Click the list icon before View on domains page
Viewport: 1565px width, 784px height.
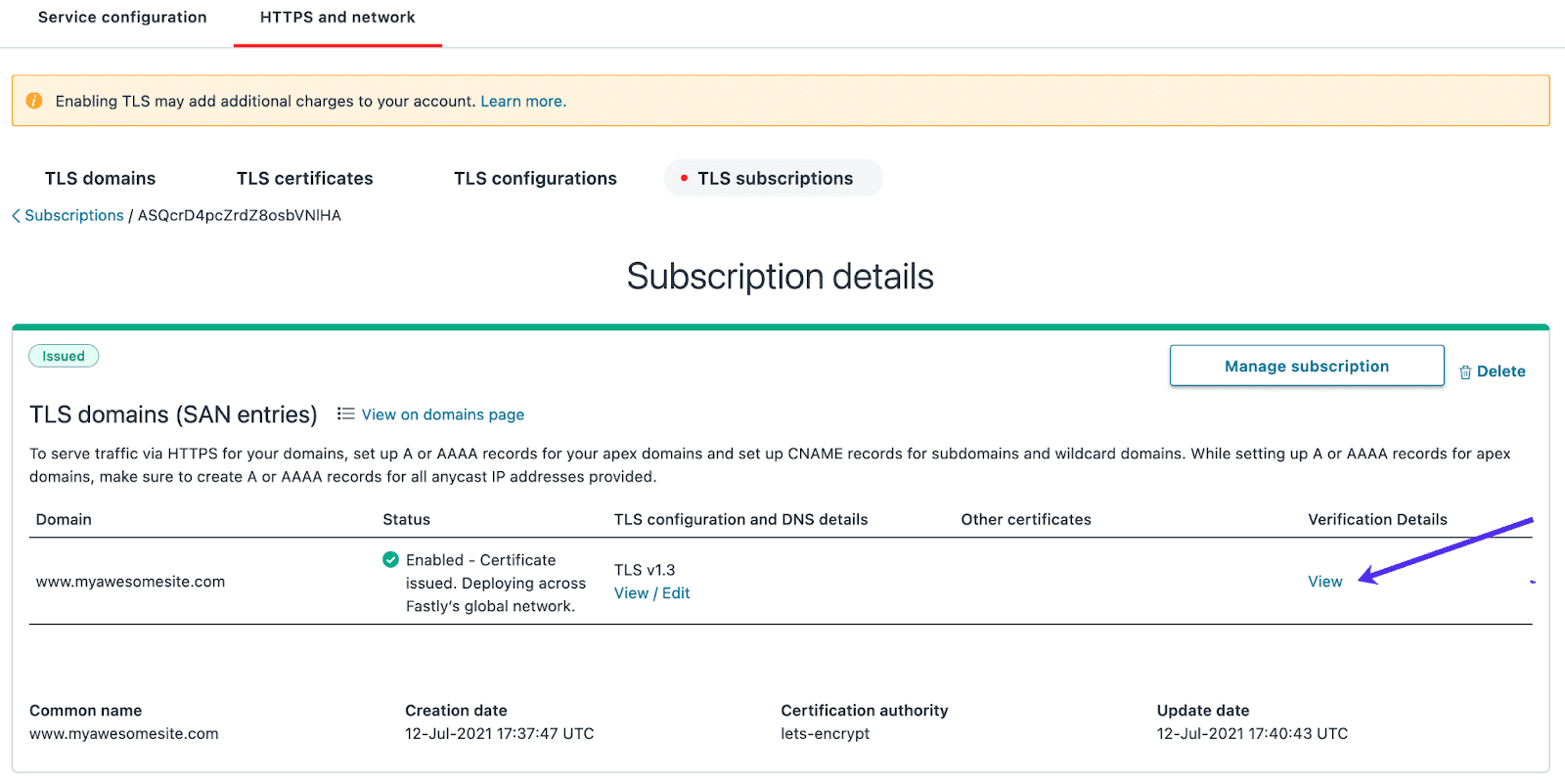(344, 414)
